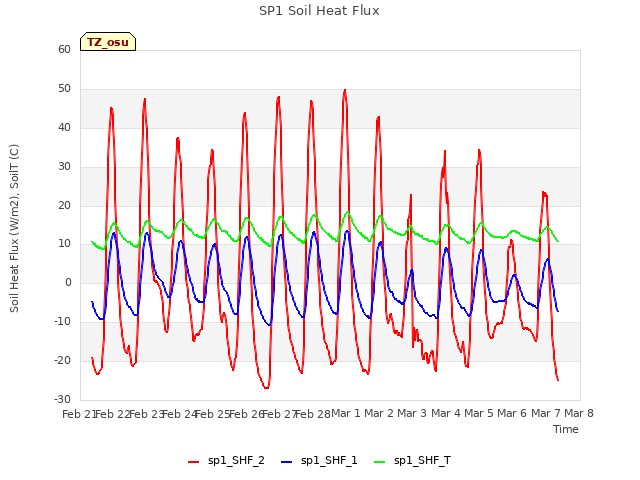
Task: Click the Mar 1 date tick label
Action: (x=346, y=413)
